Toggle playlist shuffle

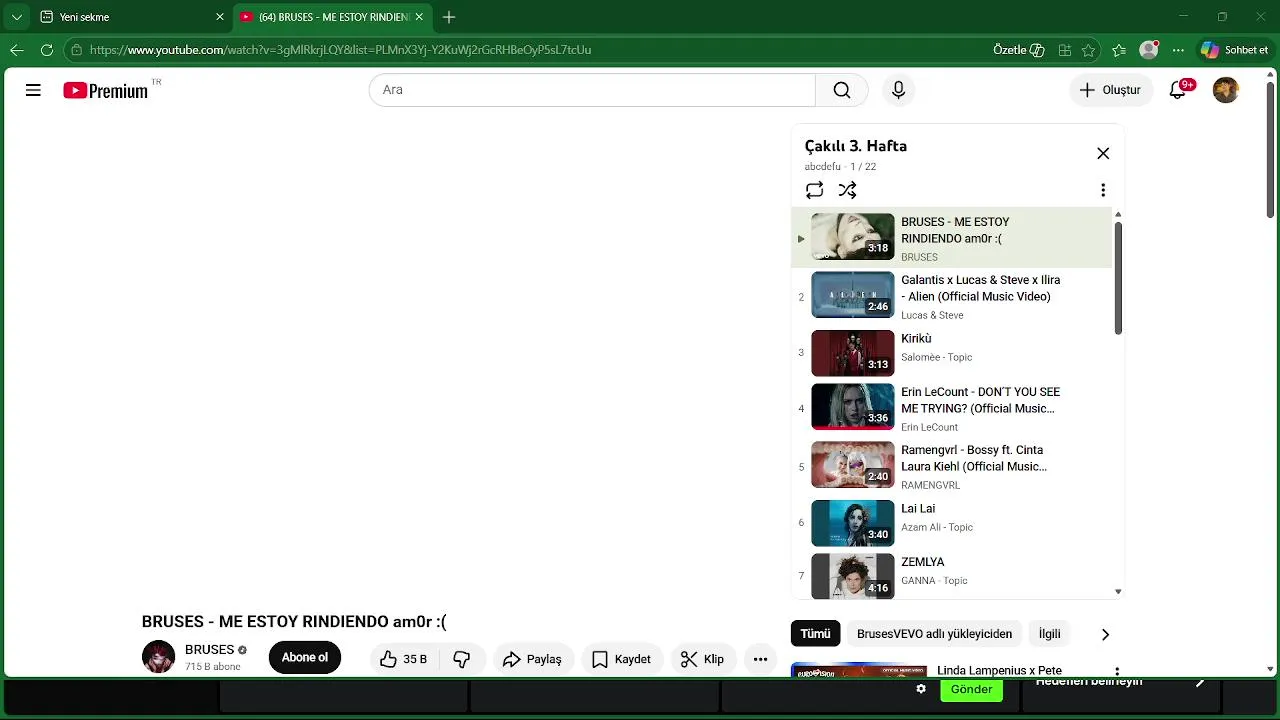tap(847, 190)
